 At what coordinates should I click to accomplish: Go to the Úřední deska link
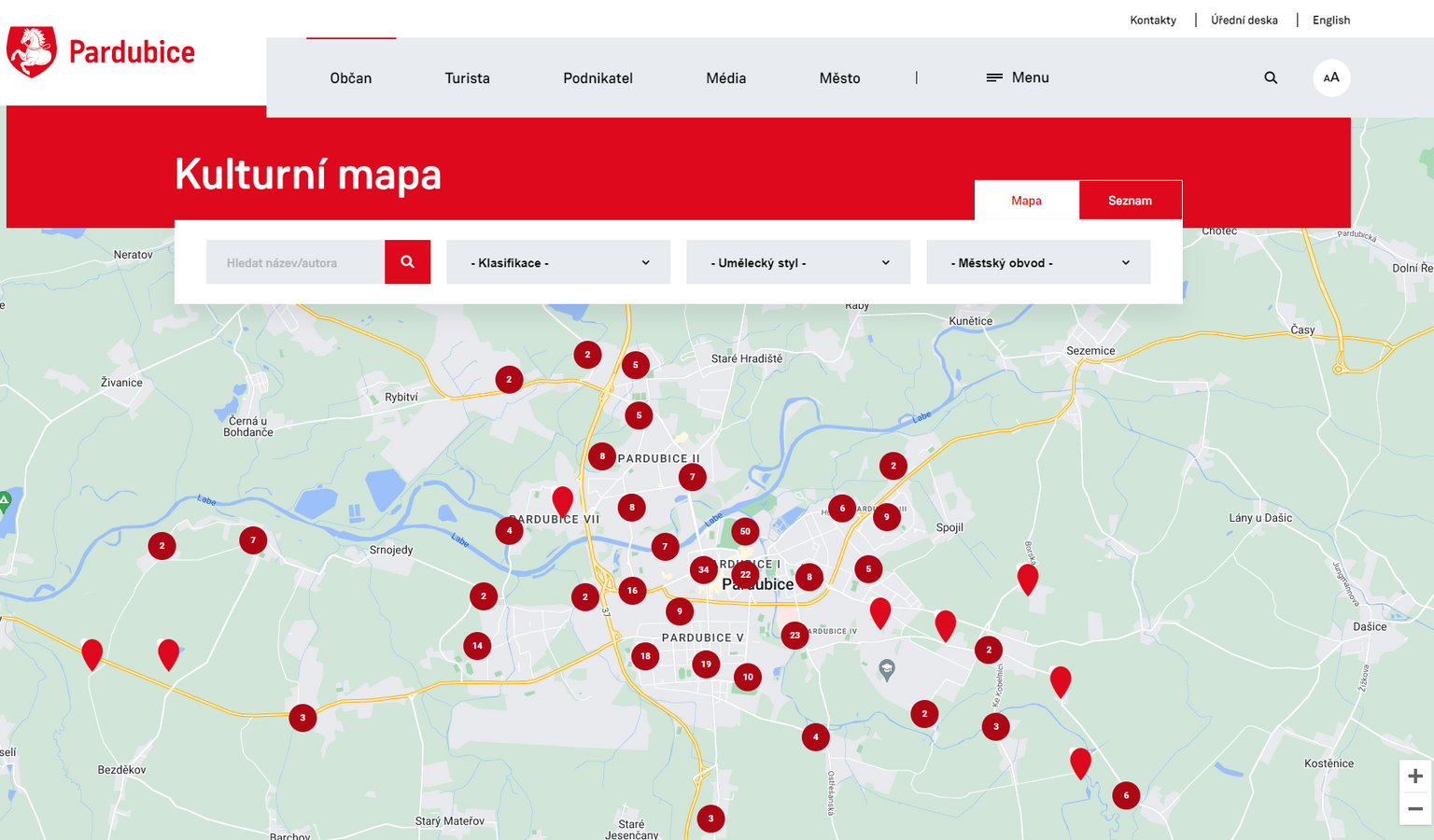[x=1244, y=21]
